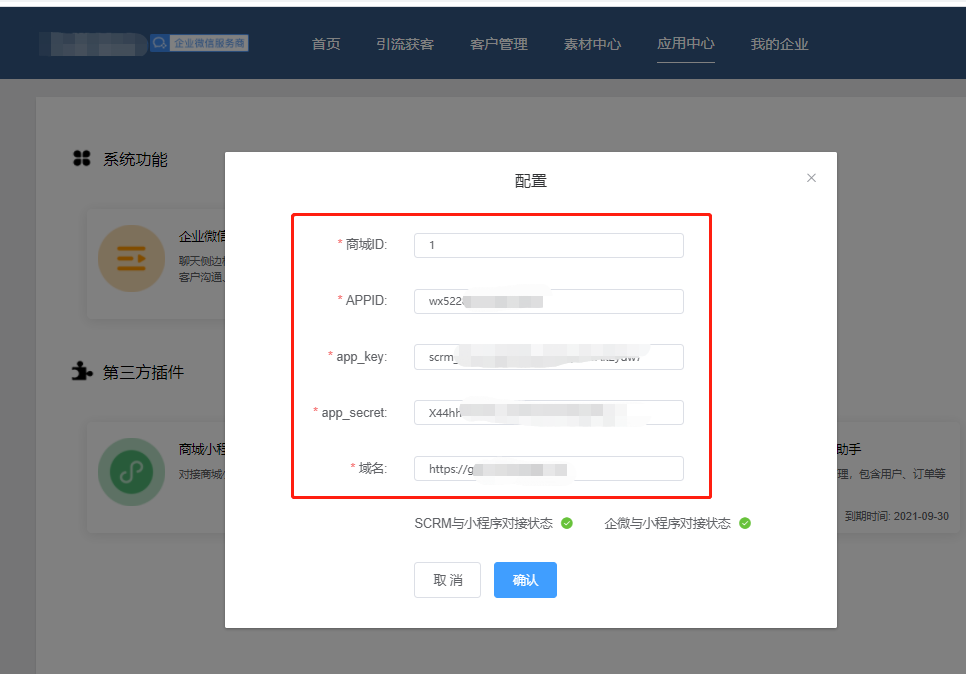Click green check beside SCRM与小程序对接状态

567,523
